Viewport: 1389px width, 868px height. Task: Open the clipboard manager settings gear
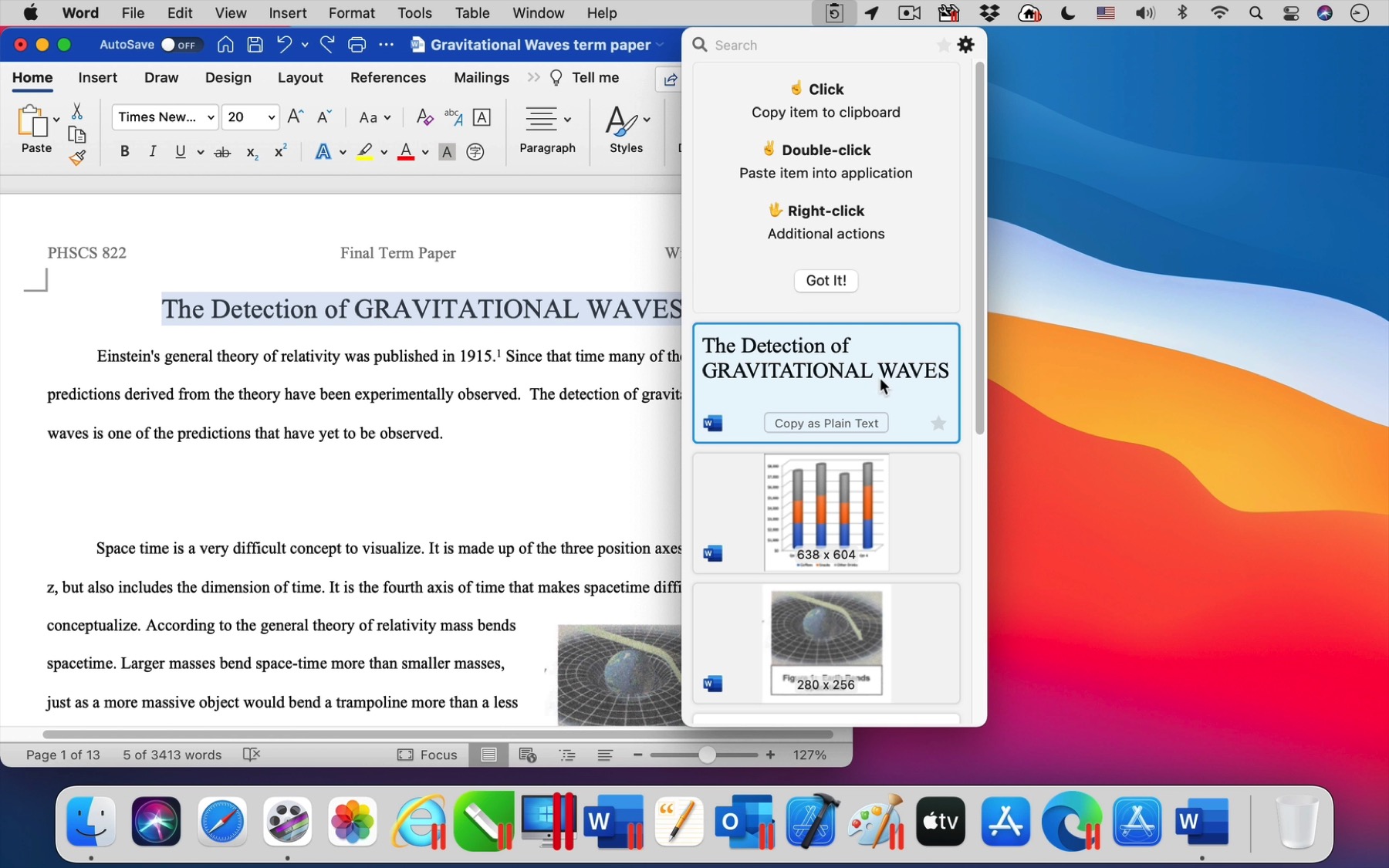[x=966, y=45]
